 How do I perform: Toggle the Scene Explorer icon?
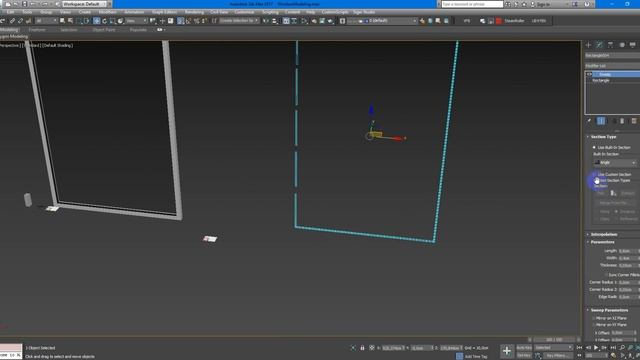click(x=286, y=21)
